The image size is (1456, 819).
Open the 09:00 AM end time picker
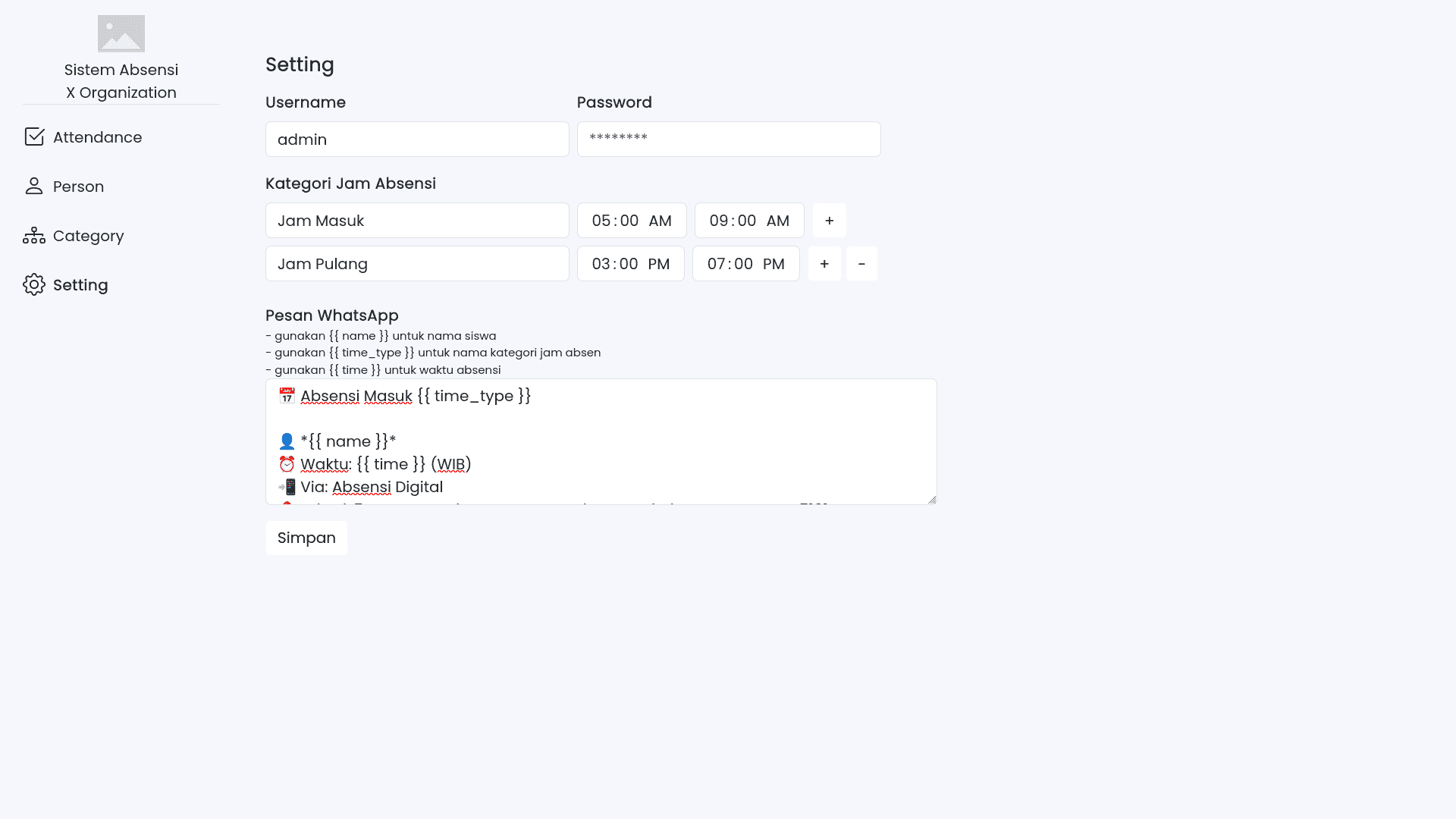748,220
